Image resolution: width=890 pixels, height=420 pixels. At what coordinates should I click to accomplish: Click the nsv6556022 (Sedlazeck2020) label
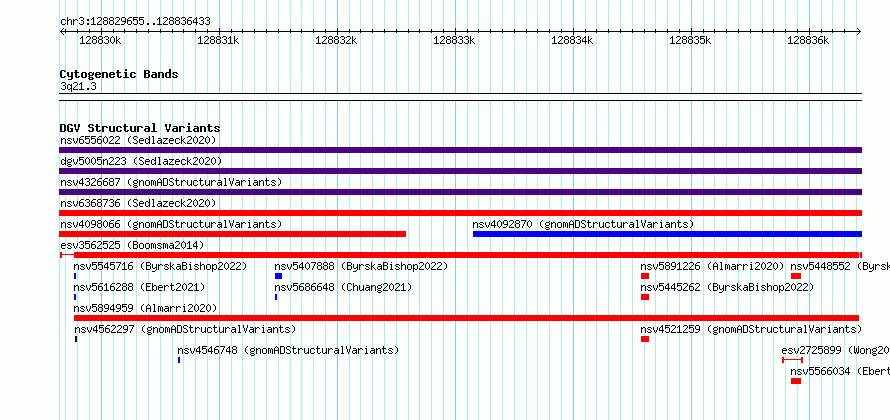pos(138,140)
